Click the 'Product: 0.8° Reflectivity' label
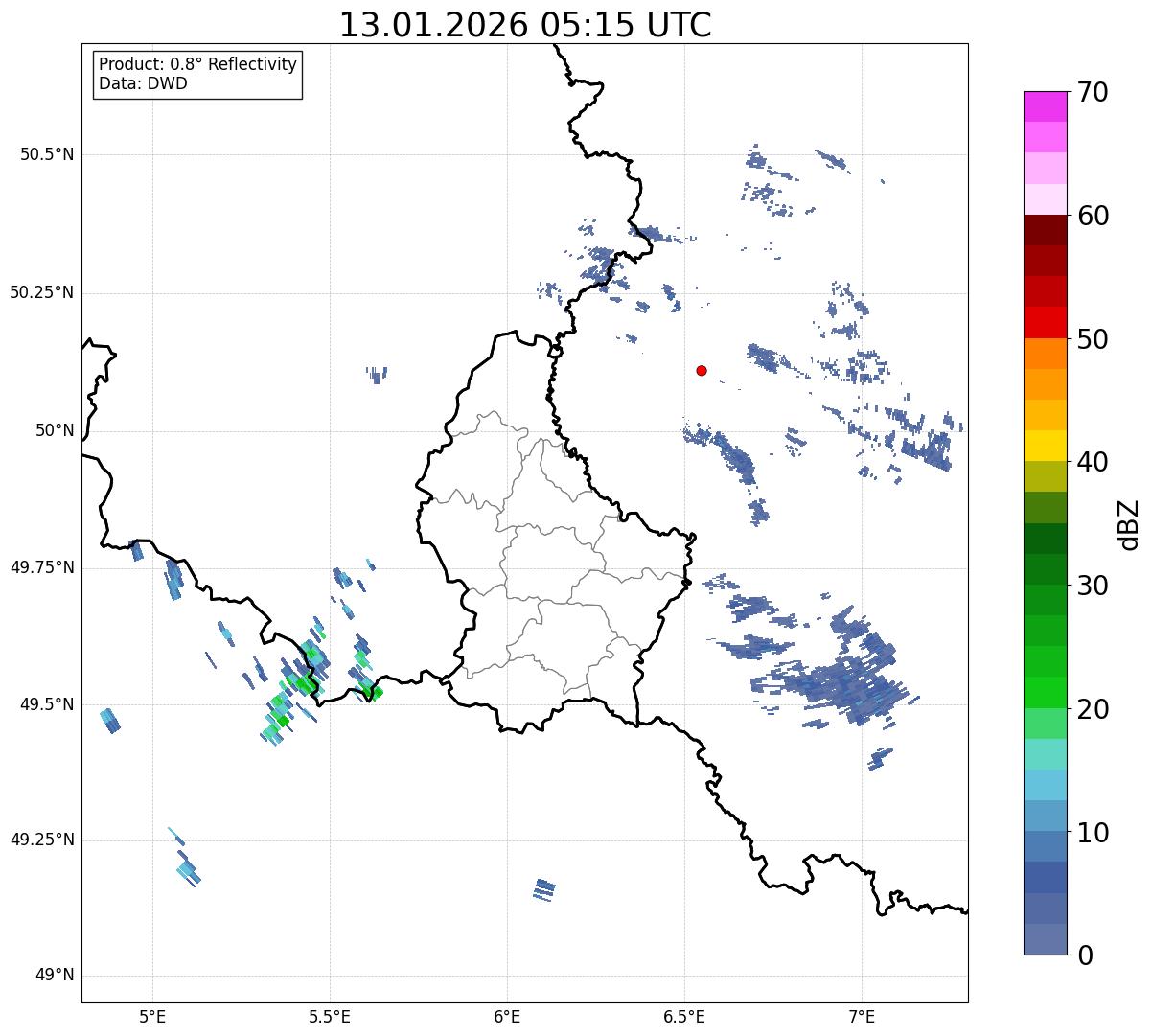This screenshot has height=1036, width=1152. coord(198,64)
